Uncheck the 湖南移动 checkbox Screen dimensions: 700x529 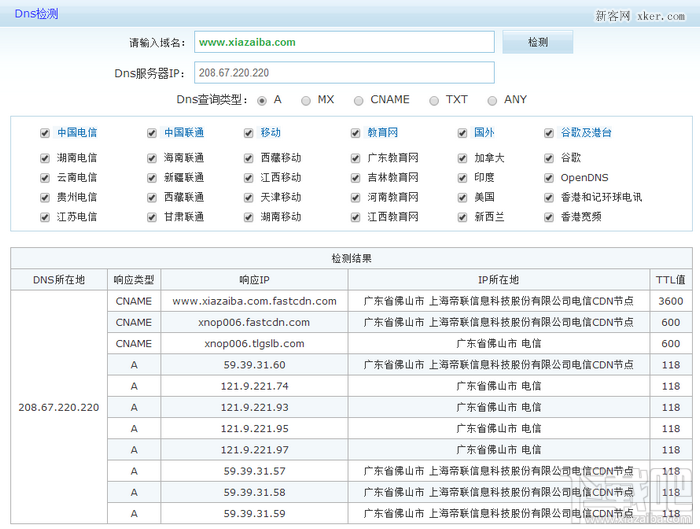click(x=249, y=217)
